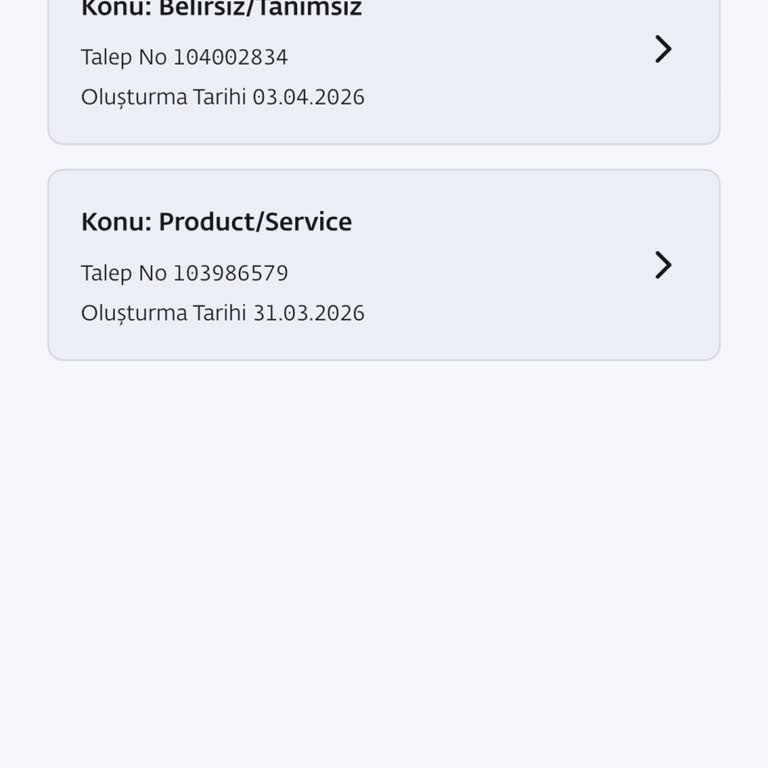Click empty area below the request list

pyautogui.click(x=384, y=560)
